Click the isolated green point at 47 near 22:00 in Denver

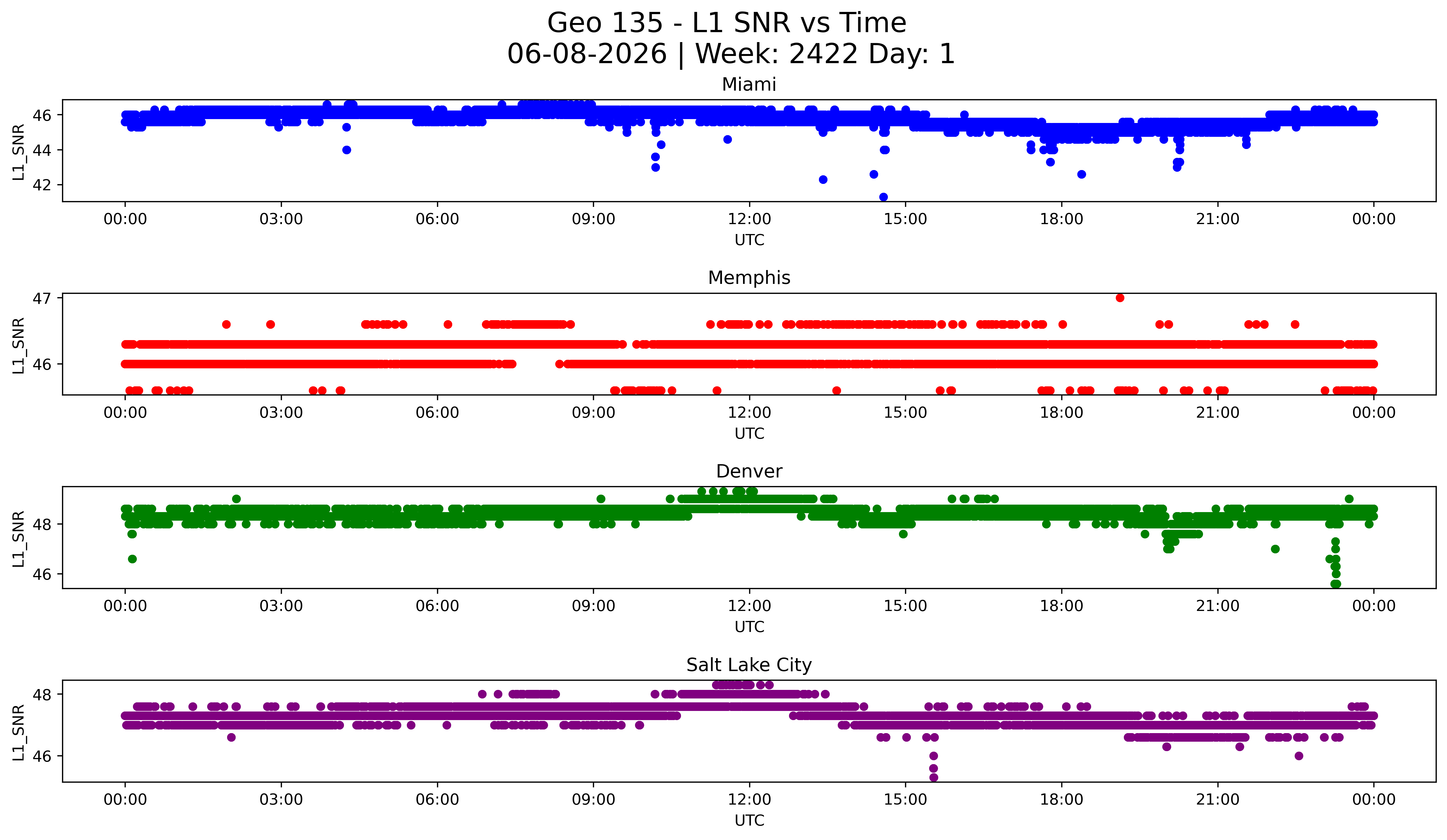[1275, 549]
